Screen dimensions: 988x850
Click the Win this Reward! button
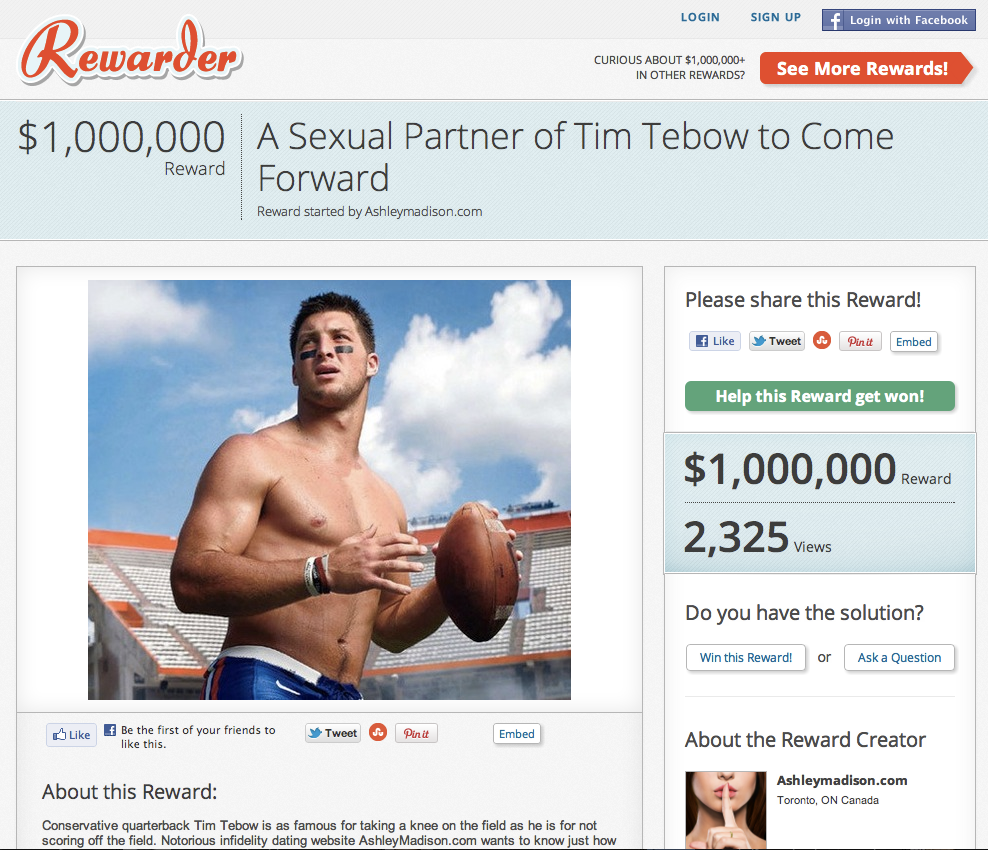pos(746,658)
